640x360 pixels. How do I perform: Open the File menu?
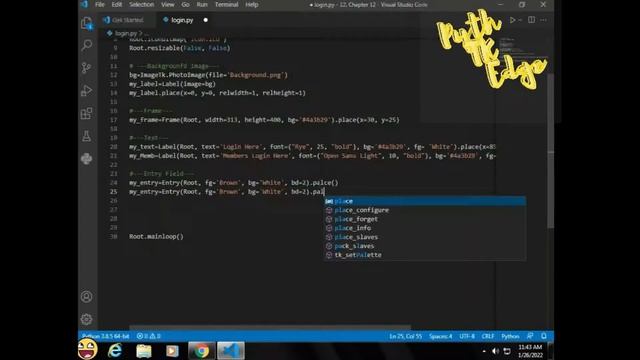tap(100, 4)
